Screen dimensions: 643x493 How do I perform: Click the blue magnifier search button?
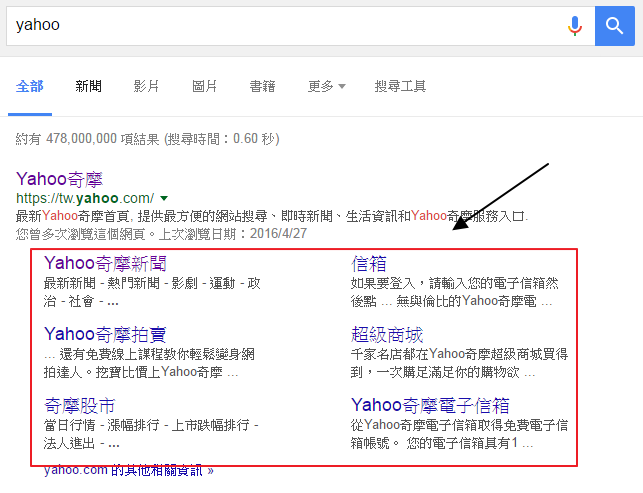(614, 26)
